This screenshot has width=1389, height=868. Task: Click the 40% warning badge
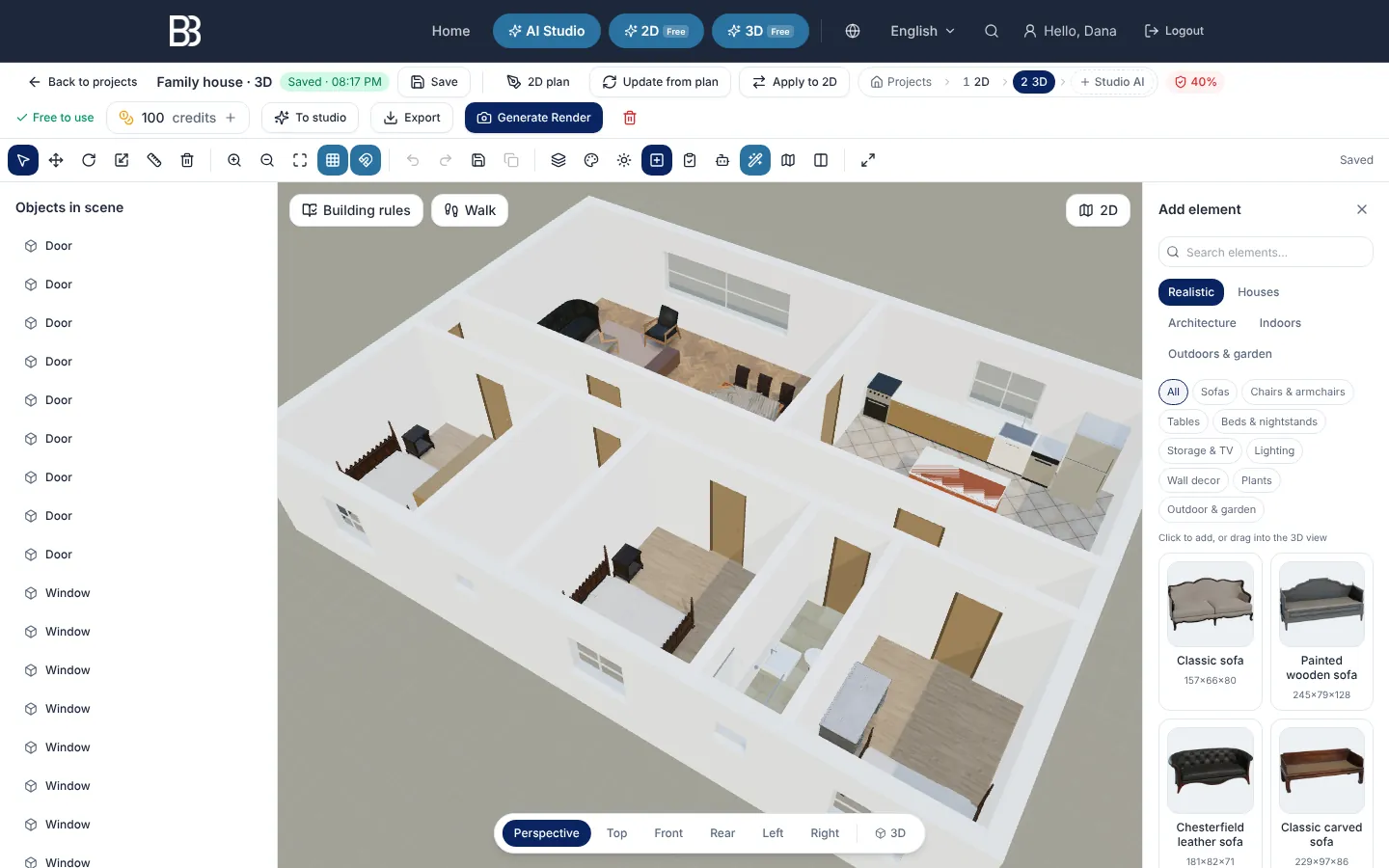click(x=1195, y=82)
